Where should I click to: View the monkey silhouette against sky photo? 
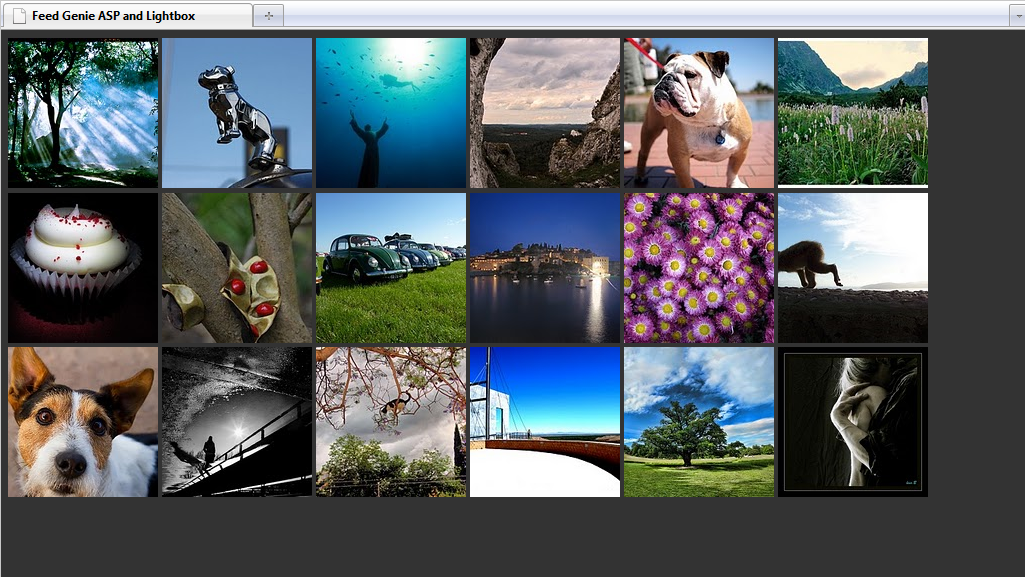point(852,267)
